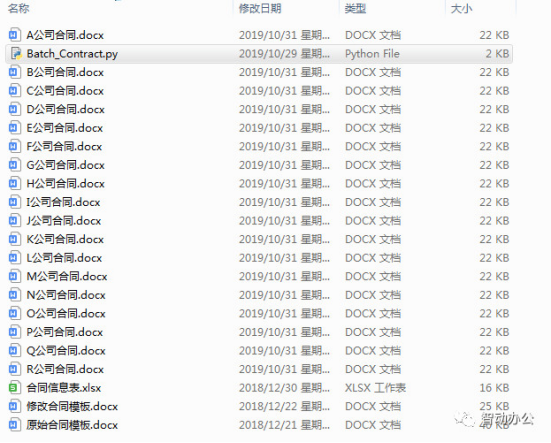This screenshot has height=443, width=551.
Task: Click the file name Batch_Contract.py
Action: 72,54
